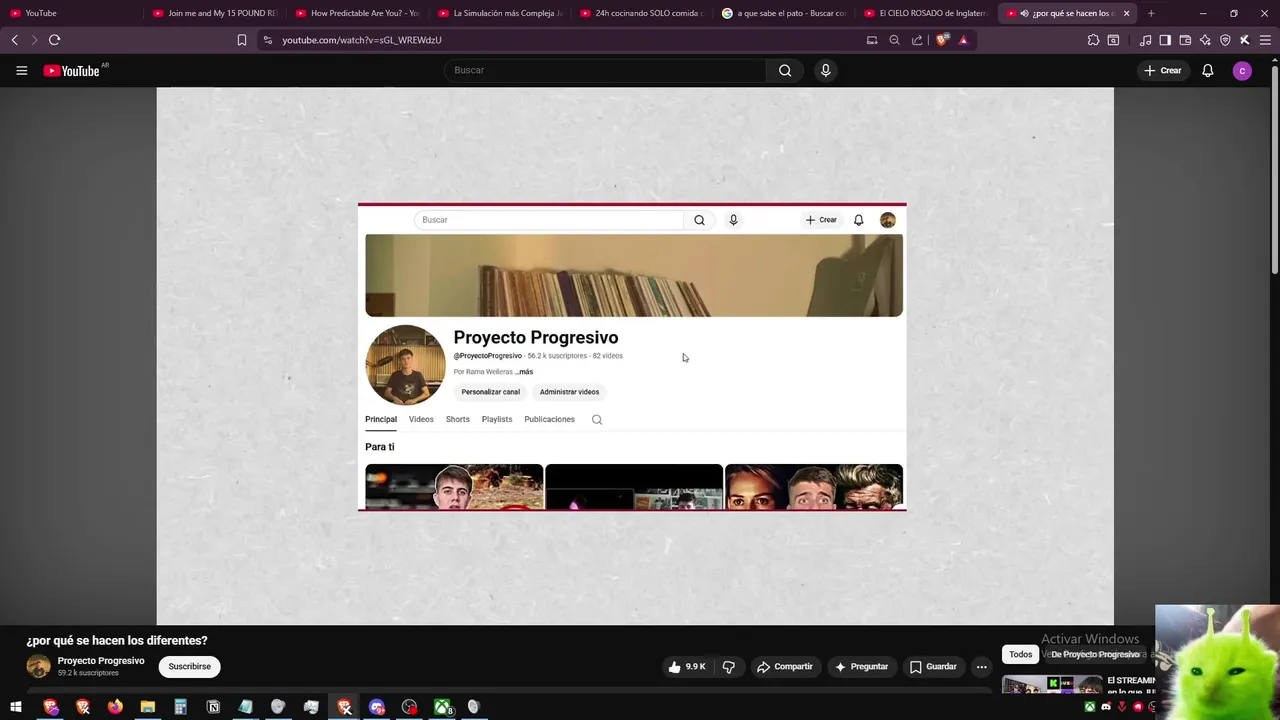The height and width of the screenshot is (720, 1280).
Task: Like the video with thumbs up
Action: pyautogui.click(x=688, y=667)
